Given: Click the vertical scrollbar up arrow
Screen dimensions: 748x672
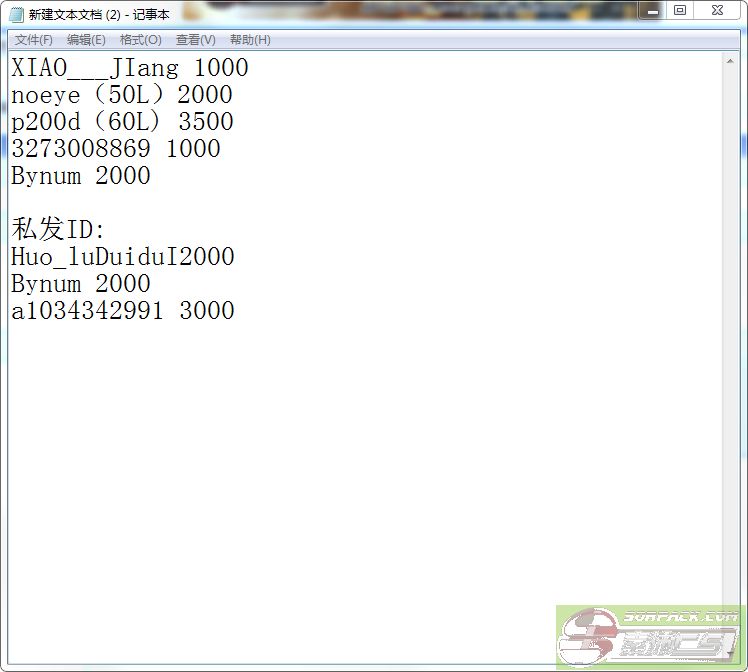Looking at the screenshot, I should tap(732, 61).
